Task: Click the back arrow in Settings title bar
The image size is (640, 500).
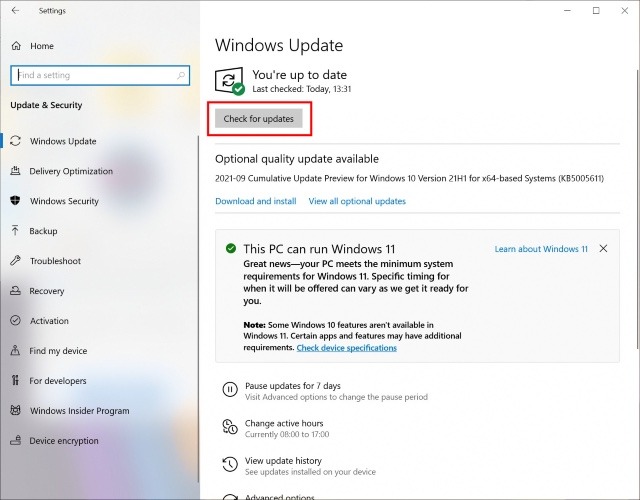Action: tap(15, 11)
